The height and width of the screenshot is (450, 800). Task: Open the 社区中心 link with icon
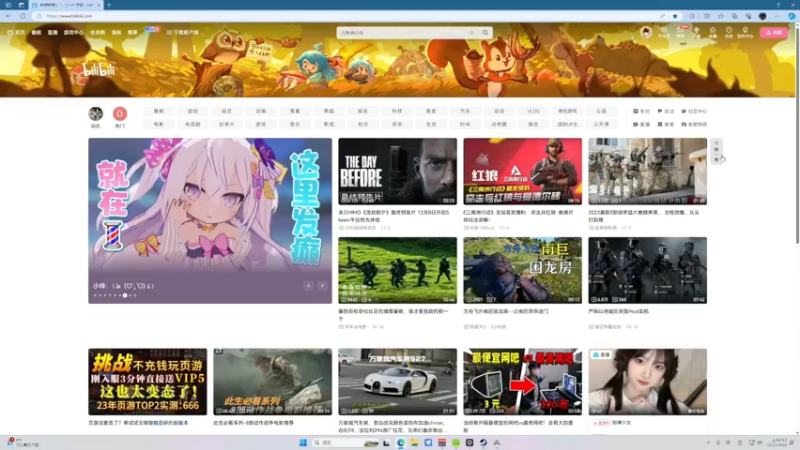click(694, 111)
